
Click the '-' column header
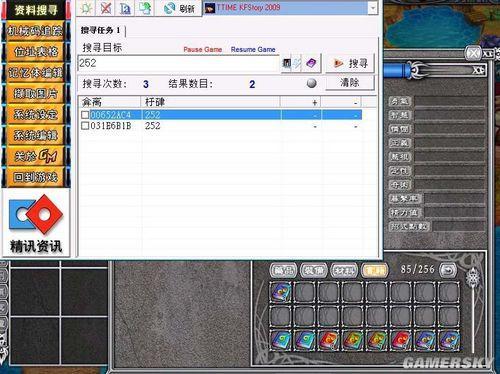[x=341, y=102]
